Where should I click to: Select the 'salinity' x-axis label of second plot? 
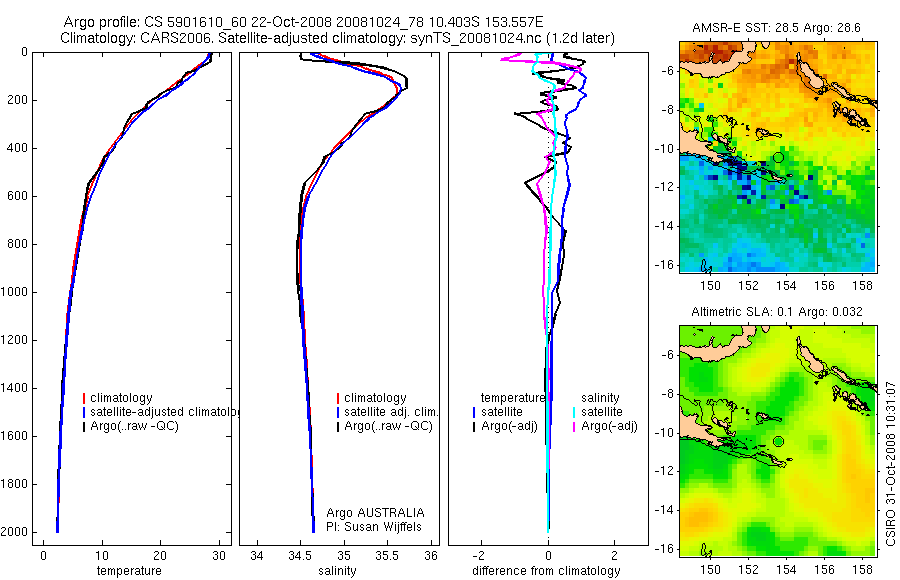338,570
